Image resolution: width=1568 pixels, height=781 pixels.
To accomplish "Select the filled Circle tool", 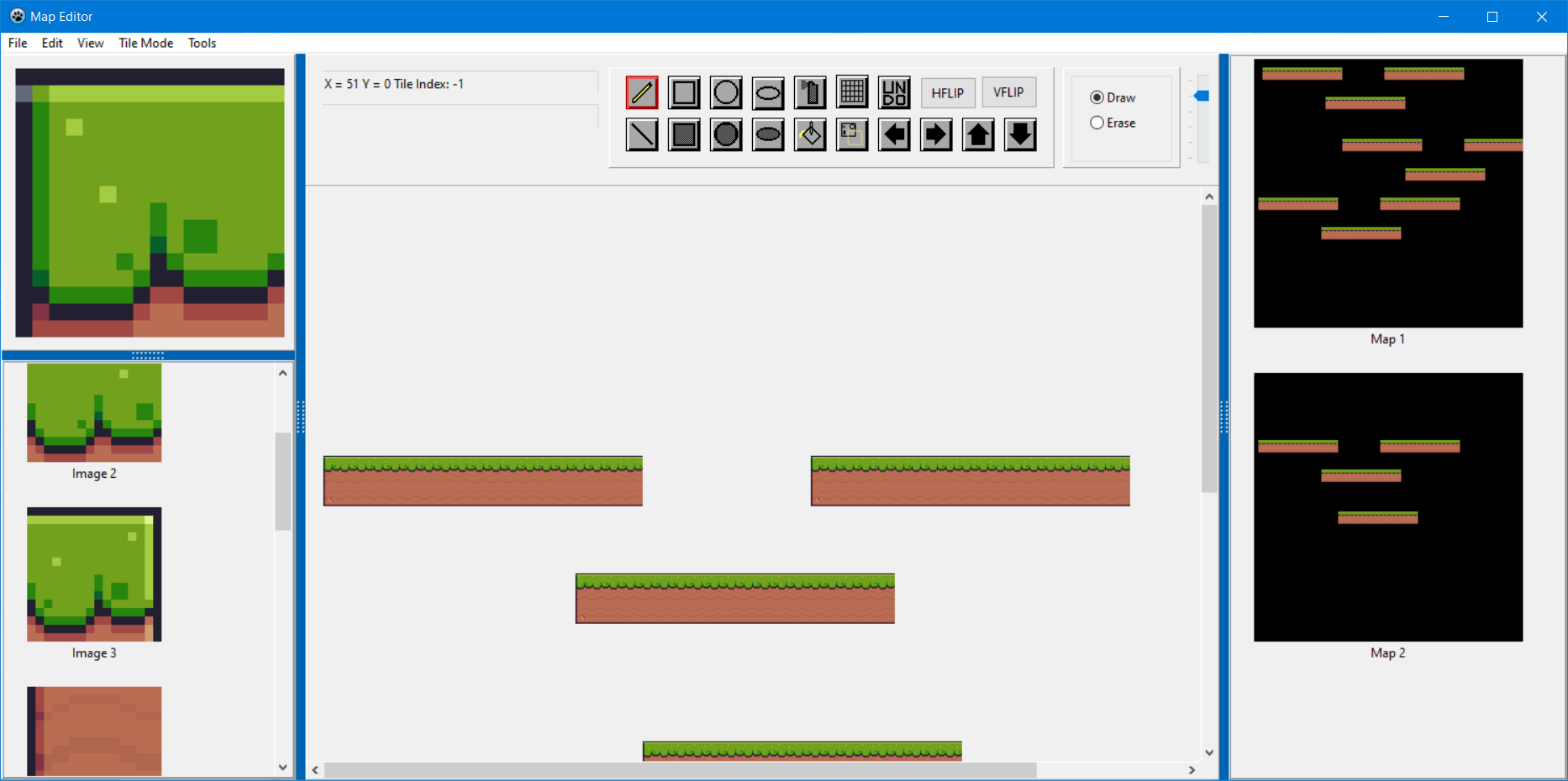I will (726, 134).
